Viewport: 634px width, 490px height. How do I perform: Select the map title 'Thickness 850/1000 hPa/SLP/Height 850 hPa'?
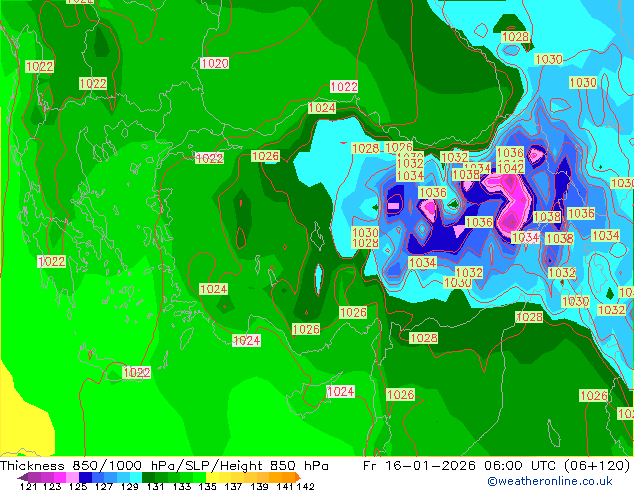click(164, 466)
